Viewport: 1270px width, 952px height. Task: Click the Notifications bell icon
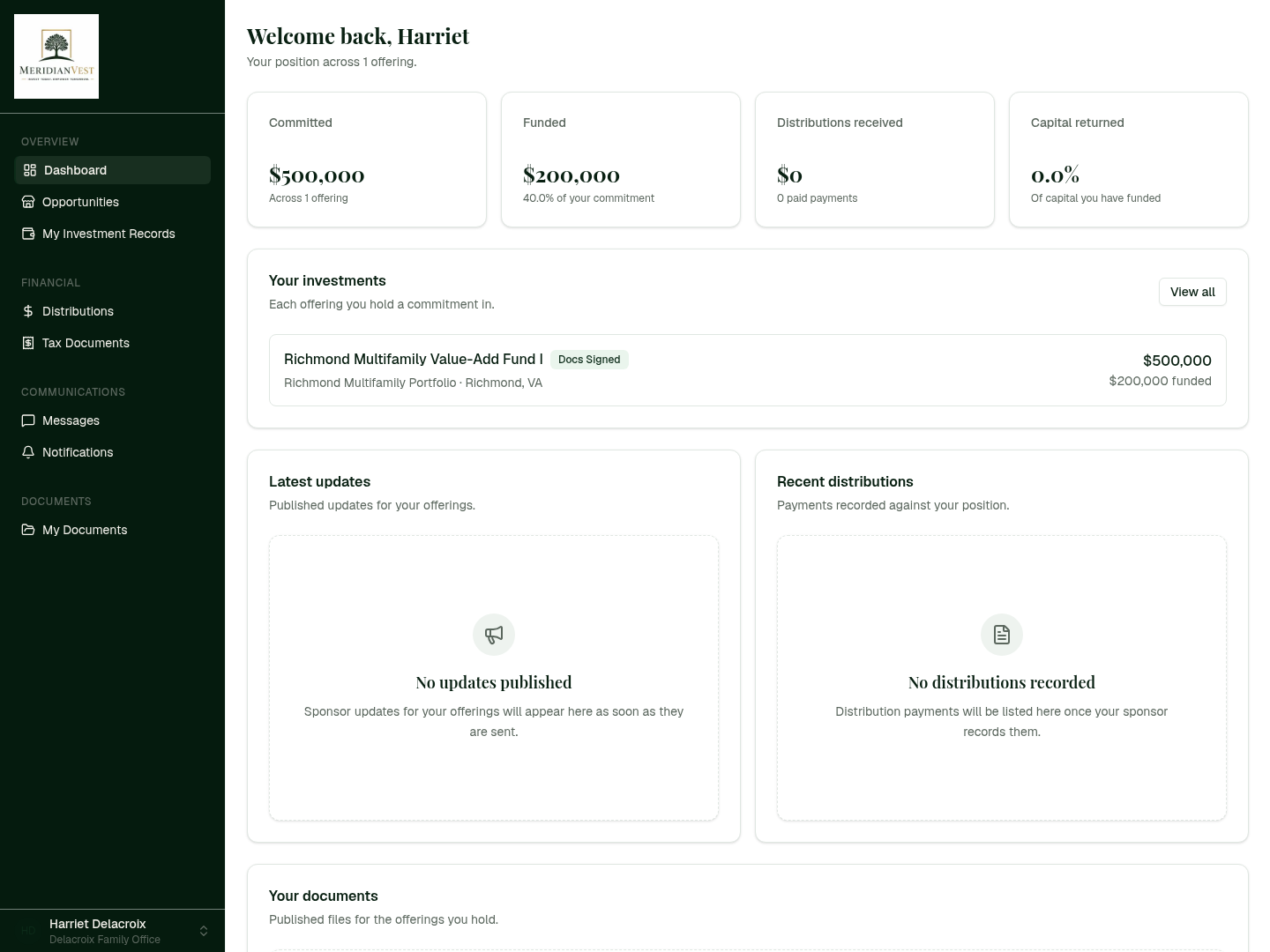pos(28,452)
